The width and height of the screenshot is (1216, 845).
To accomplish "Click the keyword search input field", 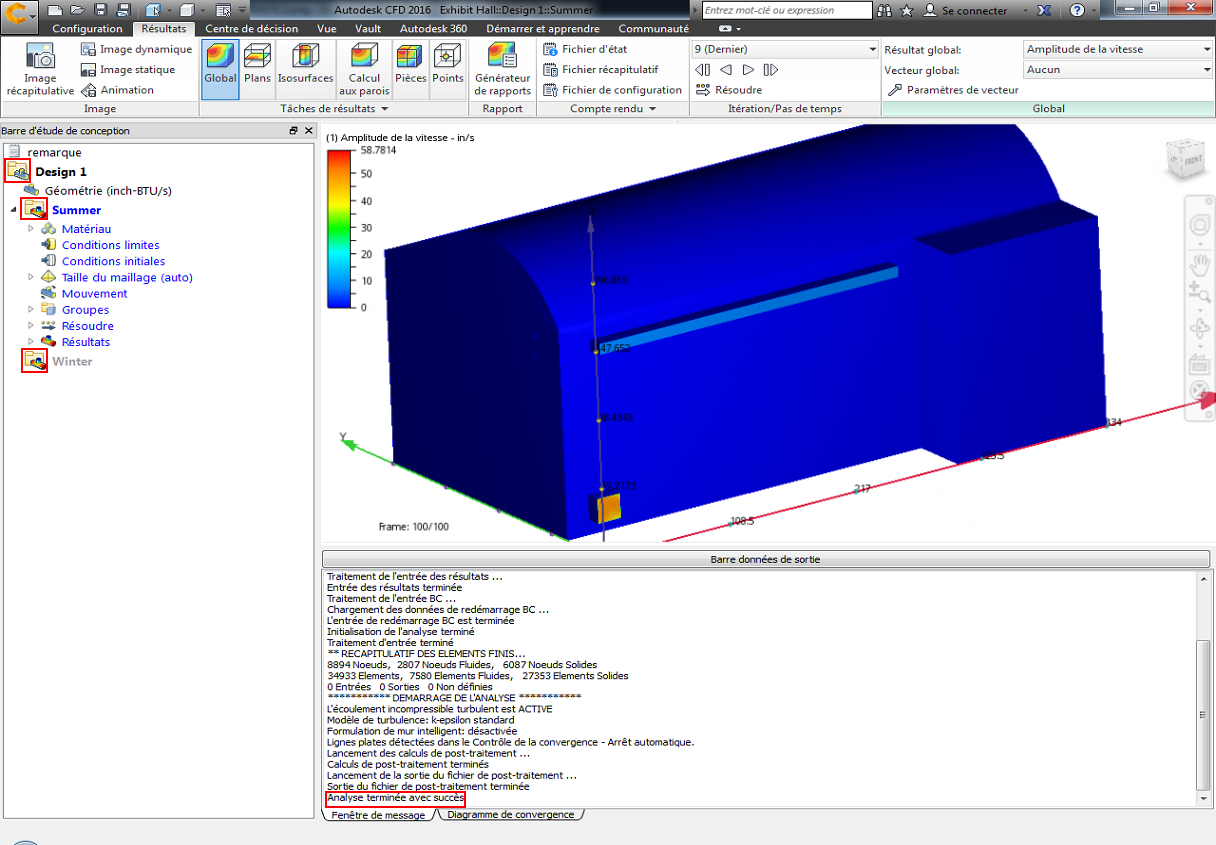I will pos(787,10).
